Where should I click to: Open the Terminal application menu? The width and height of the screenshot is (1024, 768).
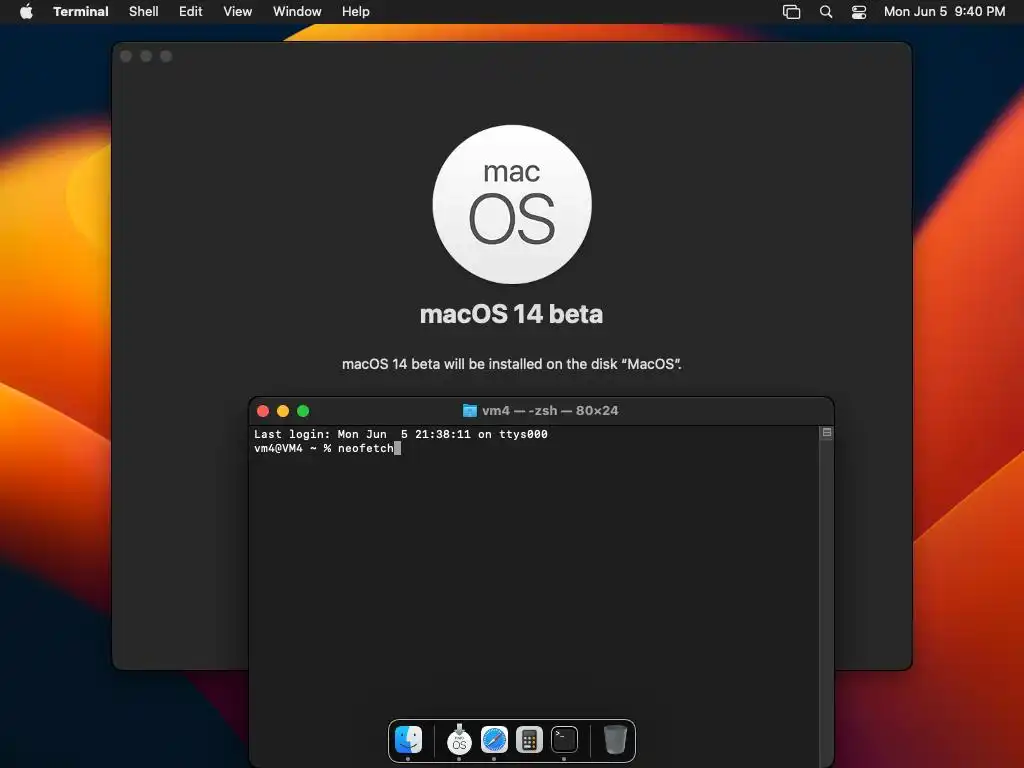pos(81,12)
